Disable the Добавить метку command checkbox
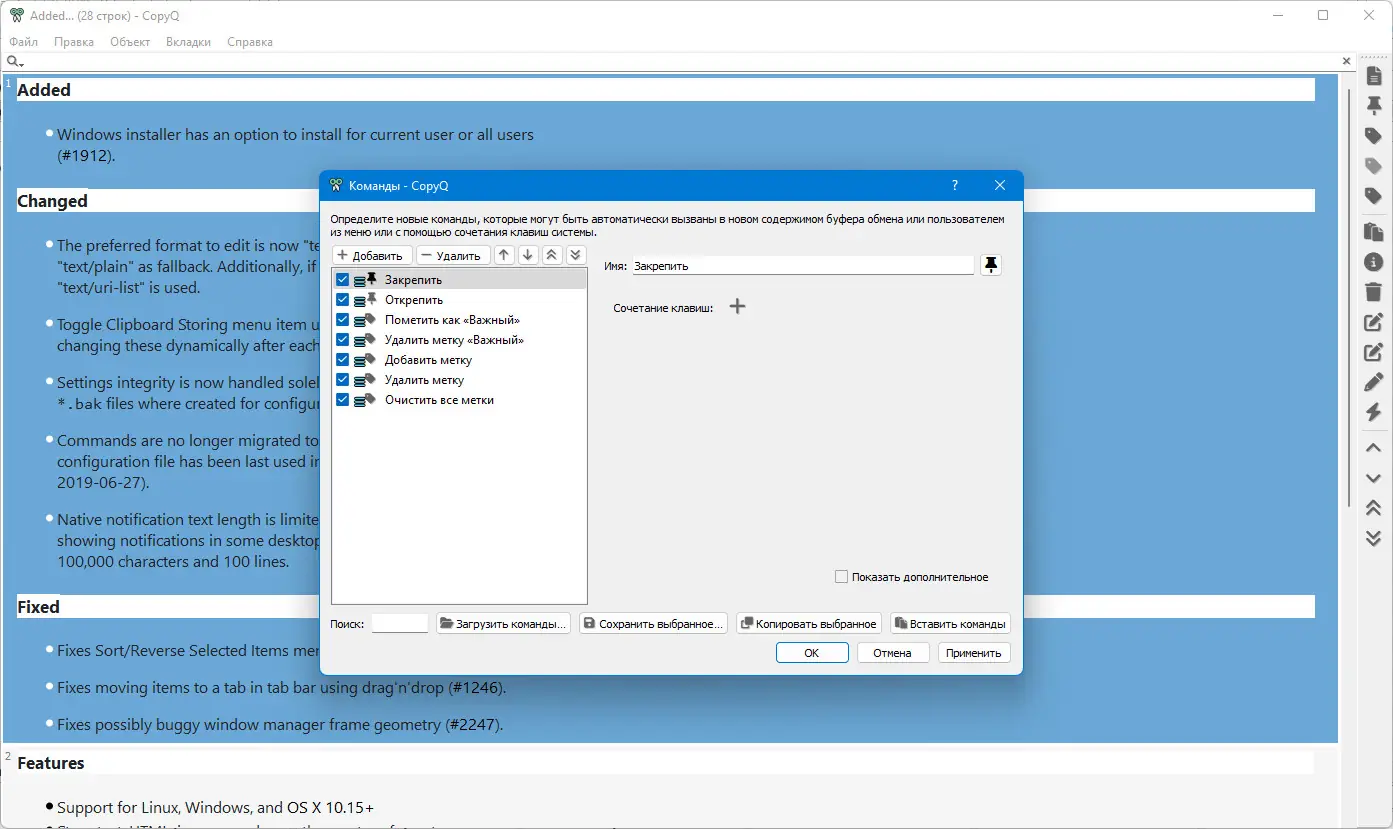1393x829 pixels. click(x=343, y=360)
